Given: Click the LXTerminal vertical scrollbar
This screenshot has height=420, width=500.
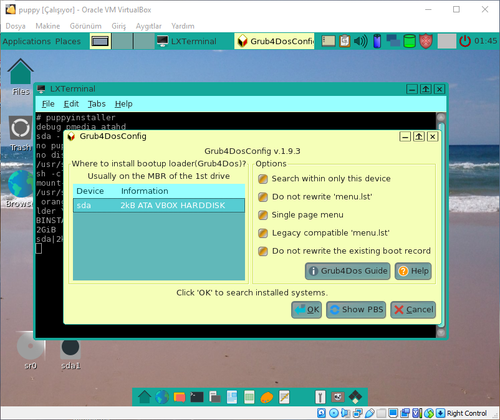Looking at the screenshot, I should pyautogui.click(x=441, y=225).
